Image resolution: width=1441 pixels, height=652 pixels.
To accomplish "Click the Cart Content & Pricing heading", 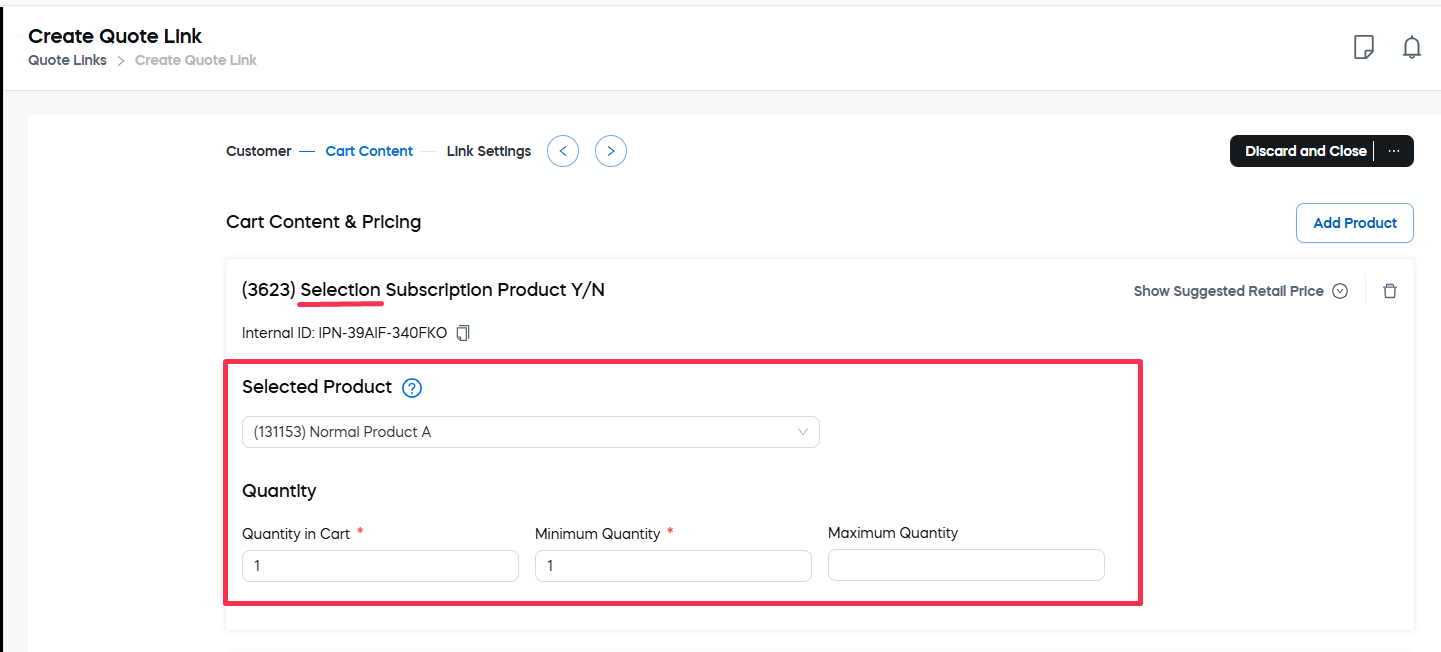I will [323, 222].
